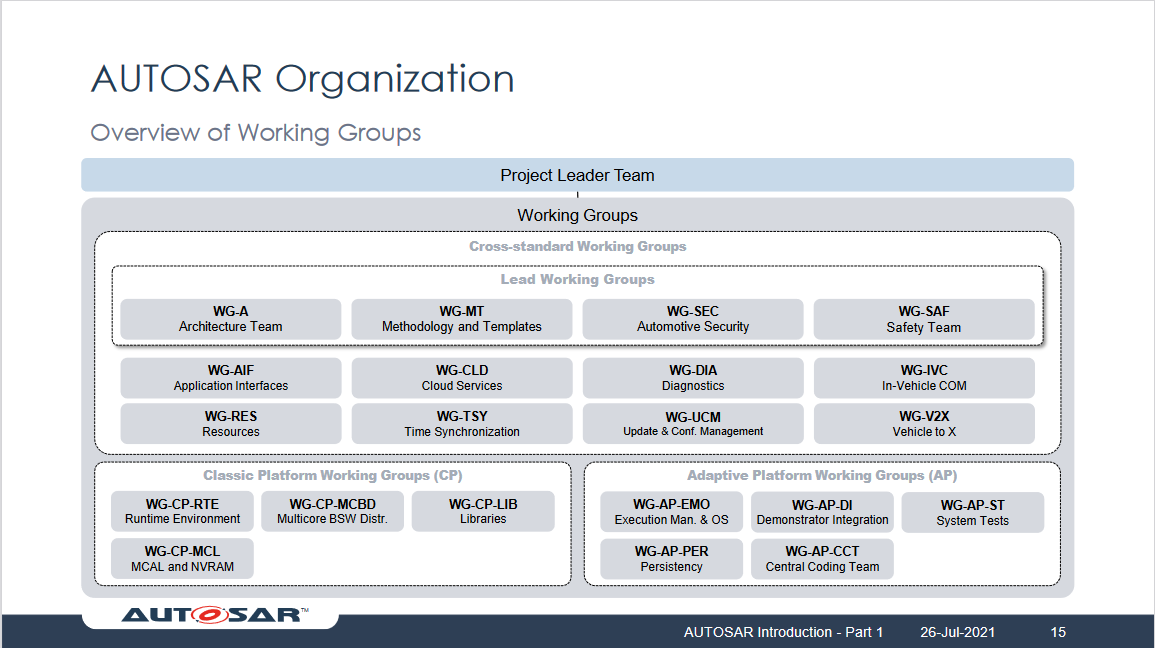This screenshot has height=648, width=1155.
Task: Click the WG-AP-PER Persistency box
Action: click(x=671, y=558)
